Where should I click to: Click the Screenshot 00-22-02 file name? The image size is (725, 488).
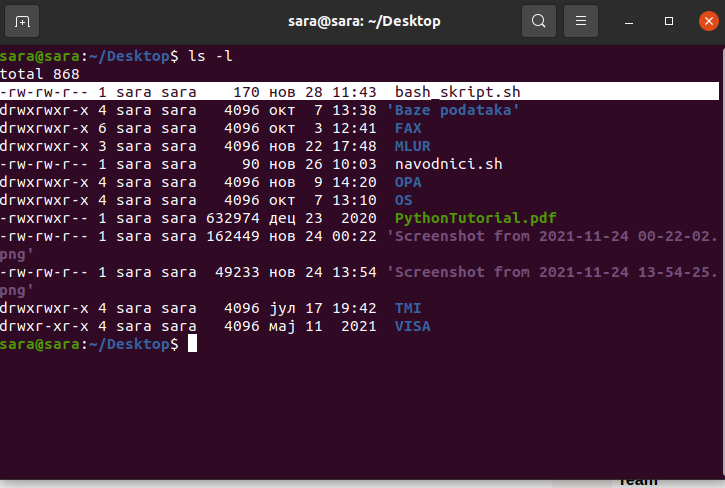[x=552, y=236]
